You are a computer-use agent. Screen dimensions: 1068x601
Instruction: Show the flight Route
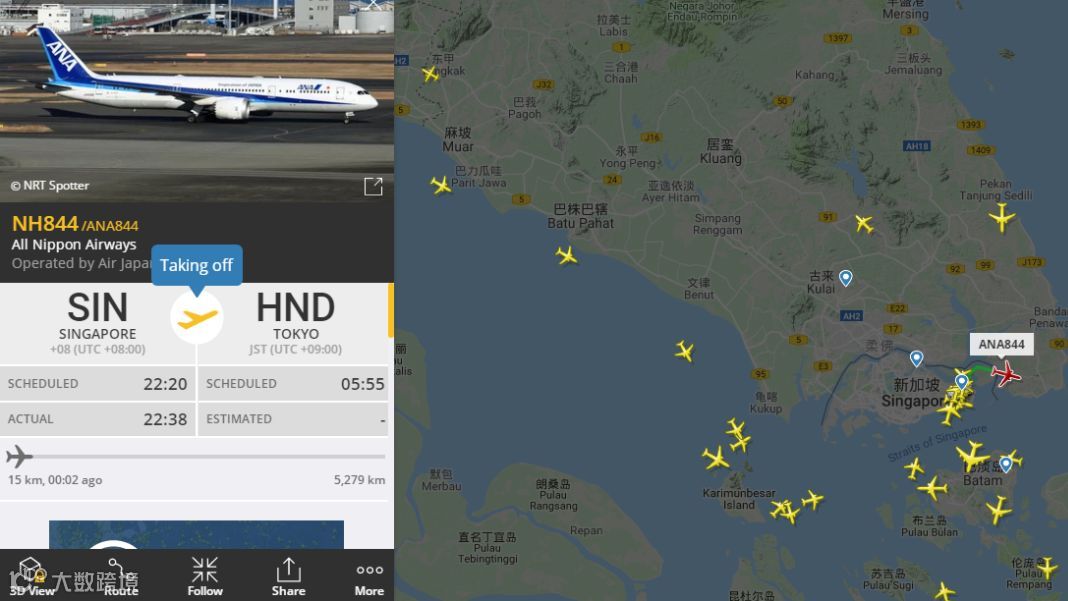121,576
